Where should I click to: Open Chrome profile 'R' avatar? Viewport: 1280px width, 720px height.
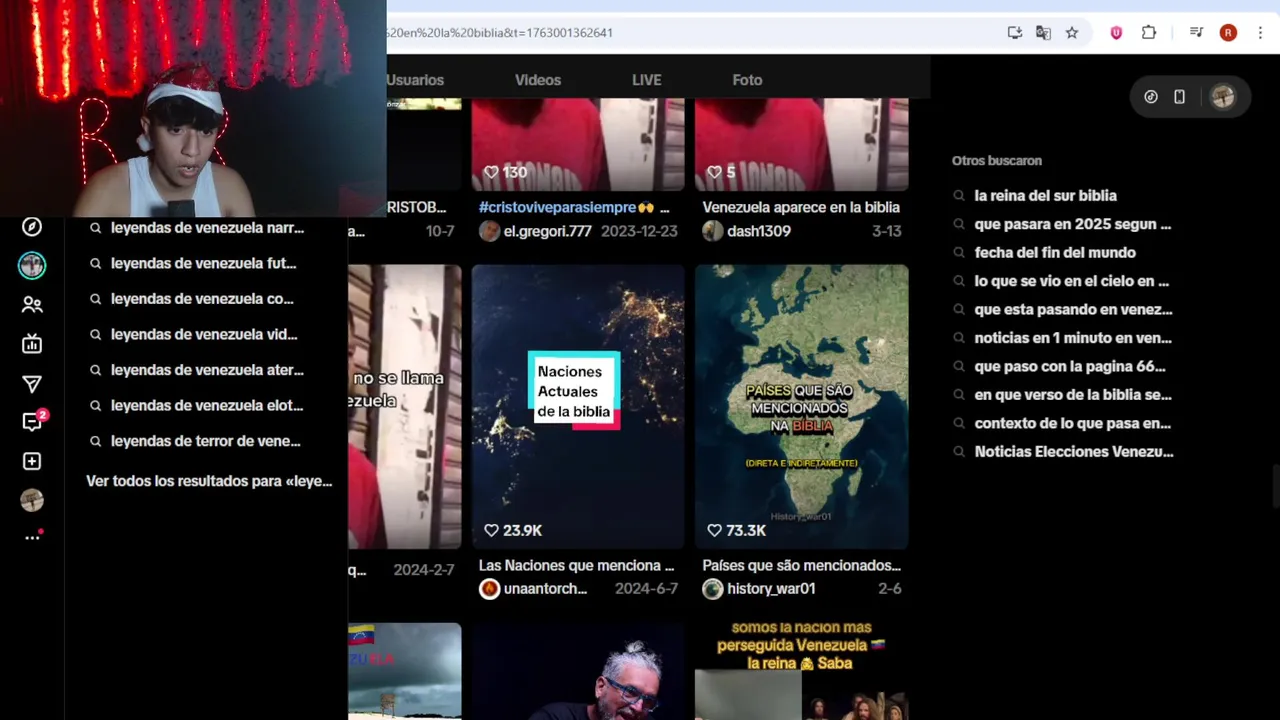pyautogui.click(x=1228, y=33)
